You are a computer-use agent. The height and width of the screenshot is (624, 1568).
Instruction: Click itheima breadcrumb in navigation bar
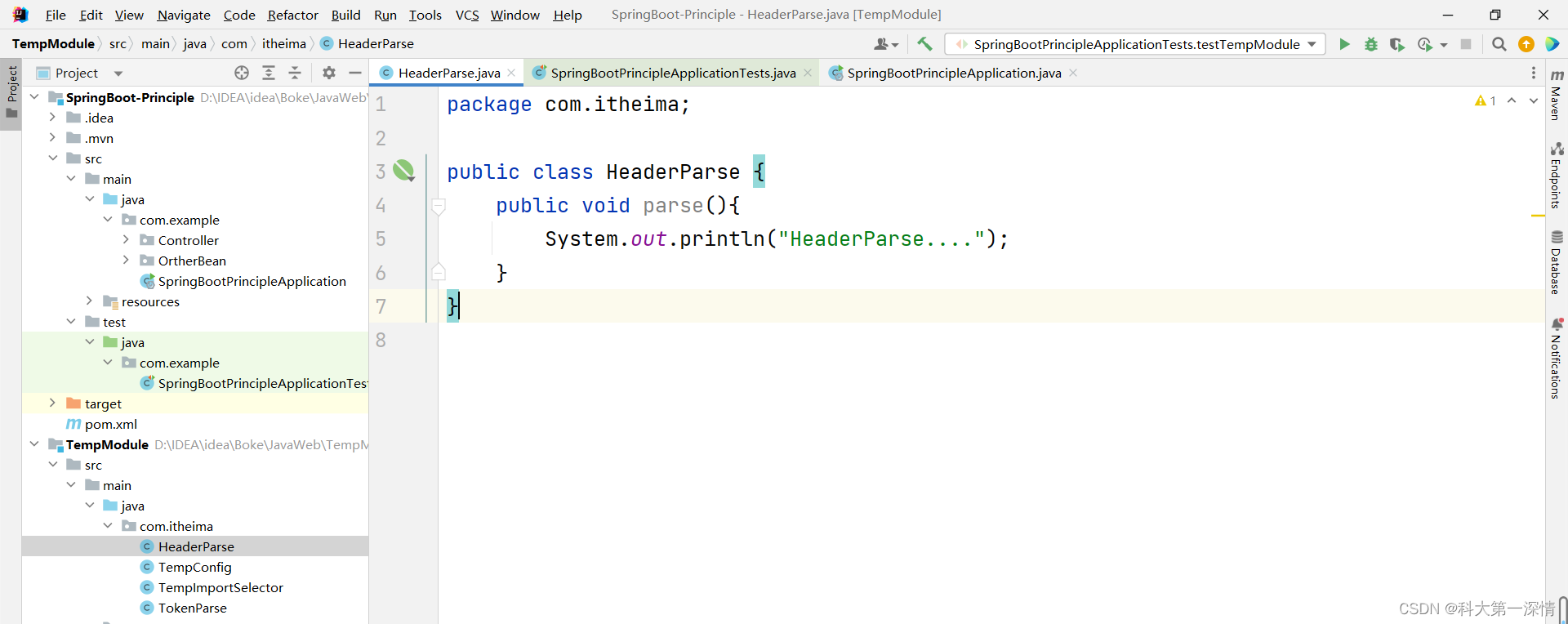coord(284,44)
